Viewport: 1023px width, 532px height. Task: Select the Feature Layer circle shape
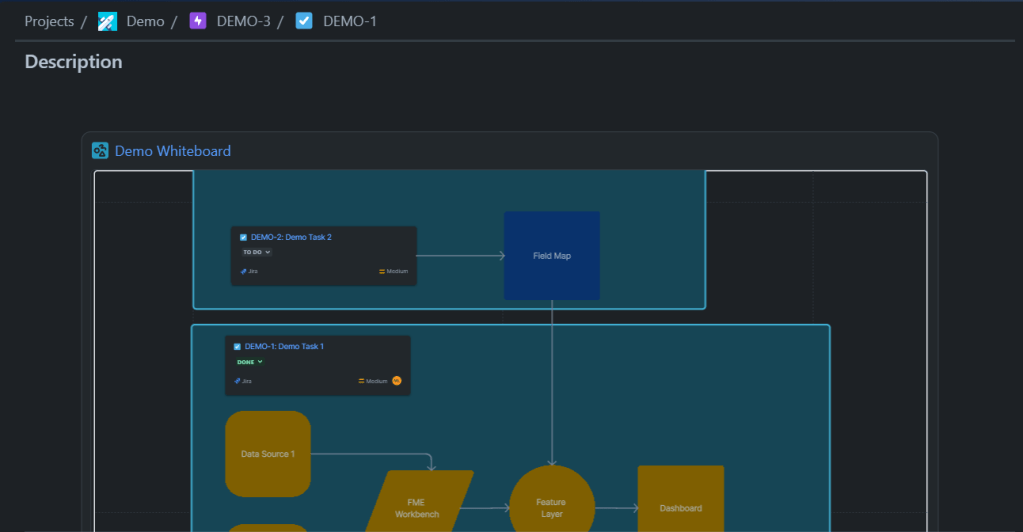pos(551,507)
